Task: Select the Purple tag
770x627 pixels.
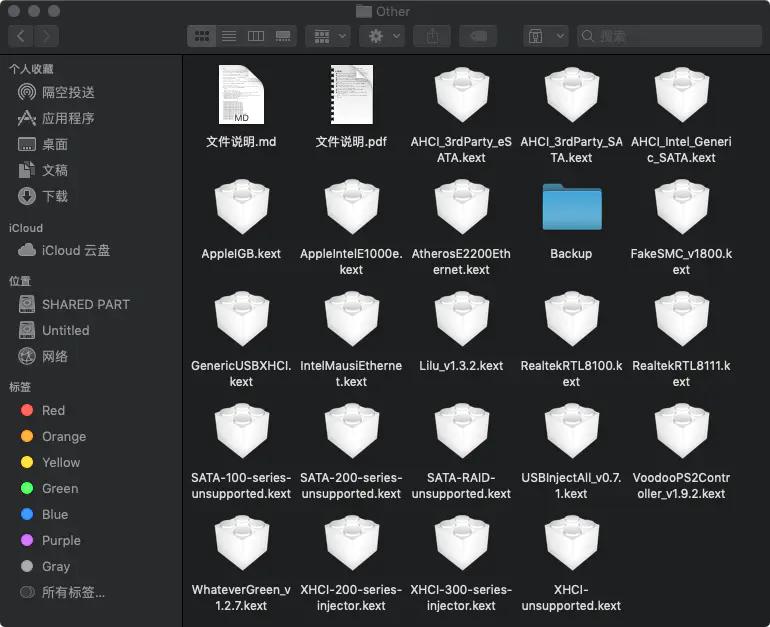Action: (x=51, y=541)
